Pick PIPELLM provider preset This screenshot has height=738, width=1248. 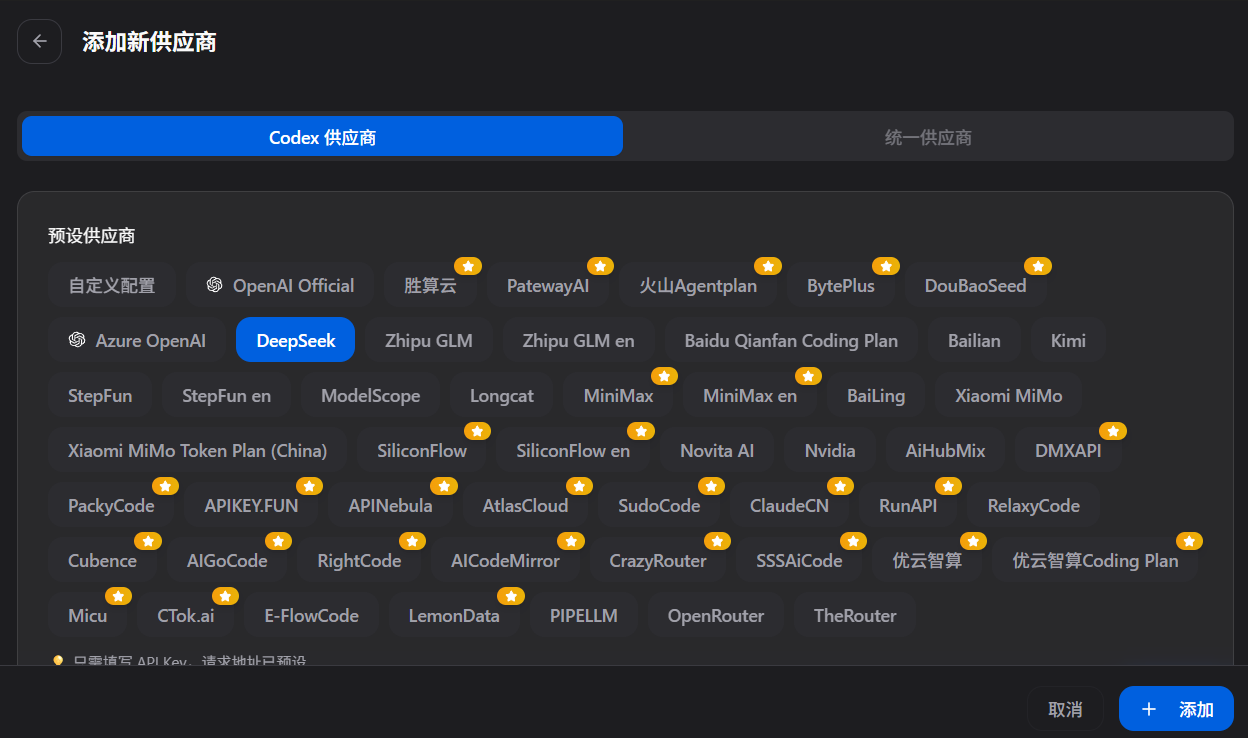[584, 615]
